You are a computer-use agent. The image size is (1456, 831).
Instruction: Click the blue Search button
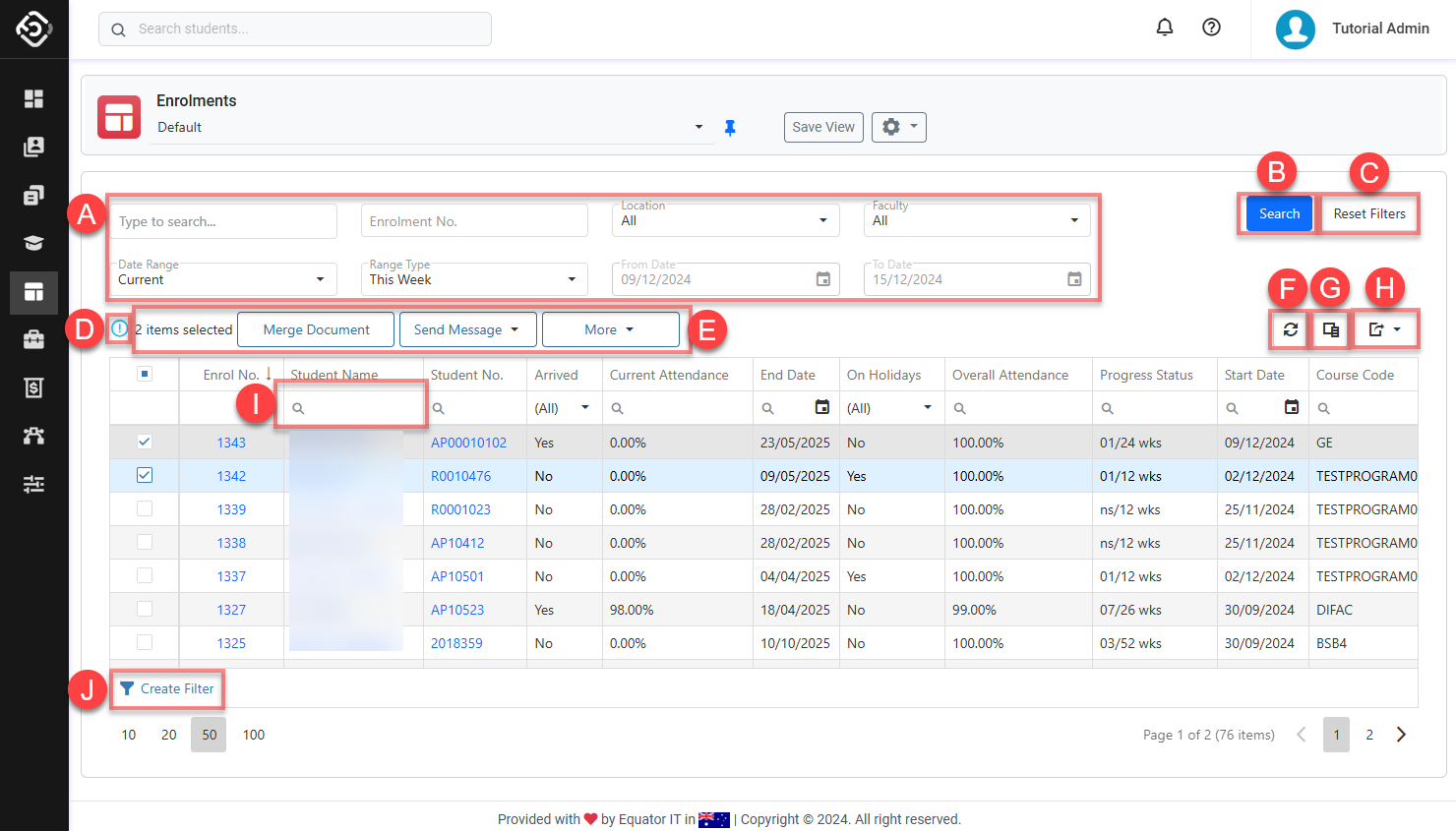coord(1279,213)
